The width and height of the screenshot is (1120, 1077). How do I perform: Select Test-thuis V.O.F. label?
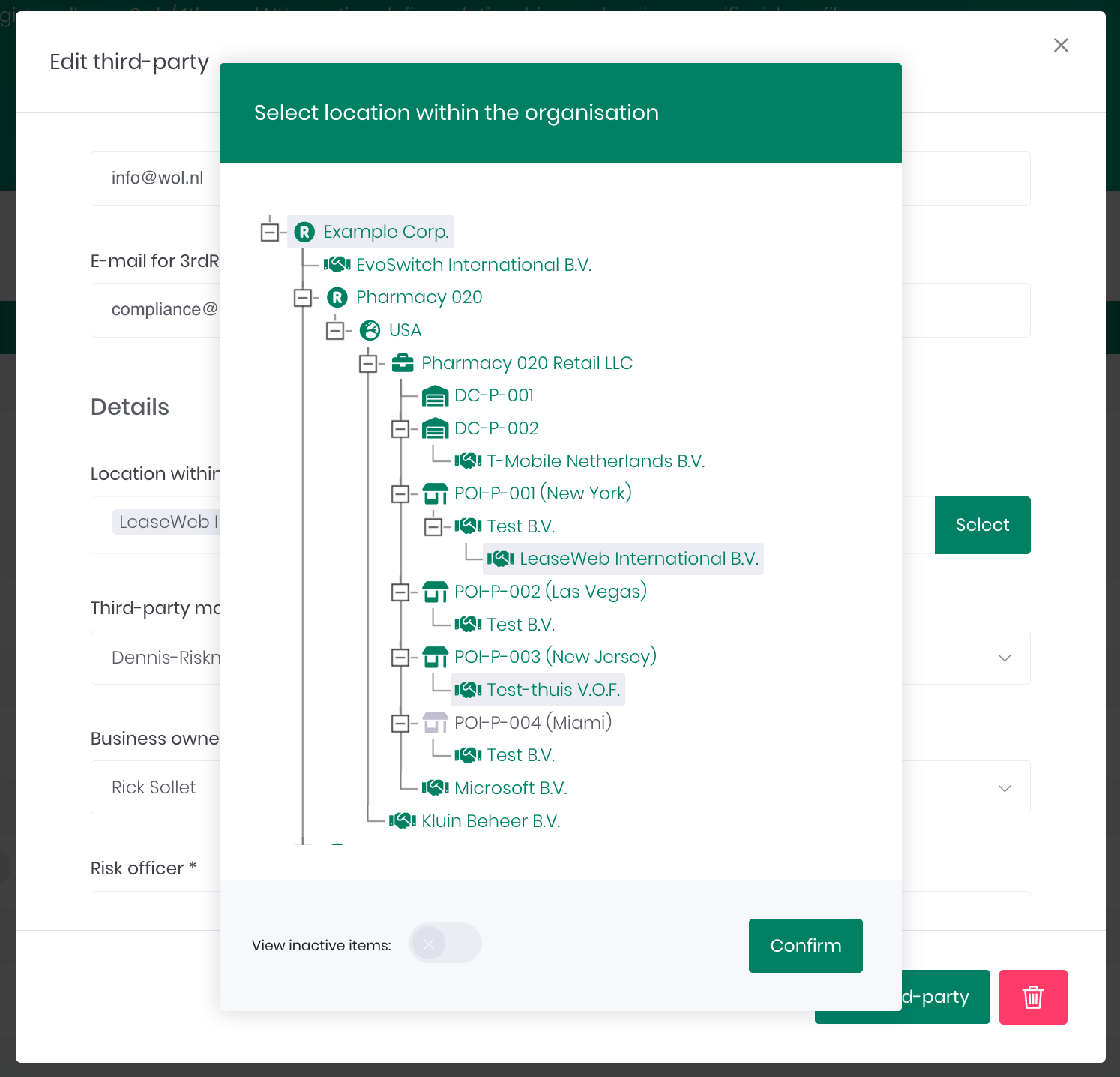click(554, 690)
